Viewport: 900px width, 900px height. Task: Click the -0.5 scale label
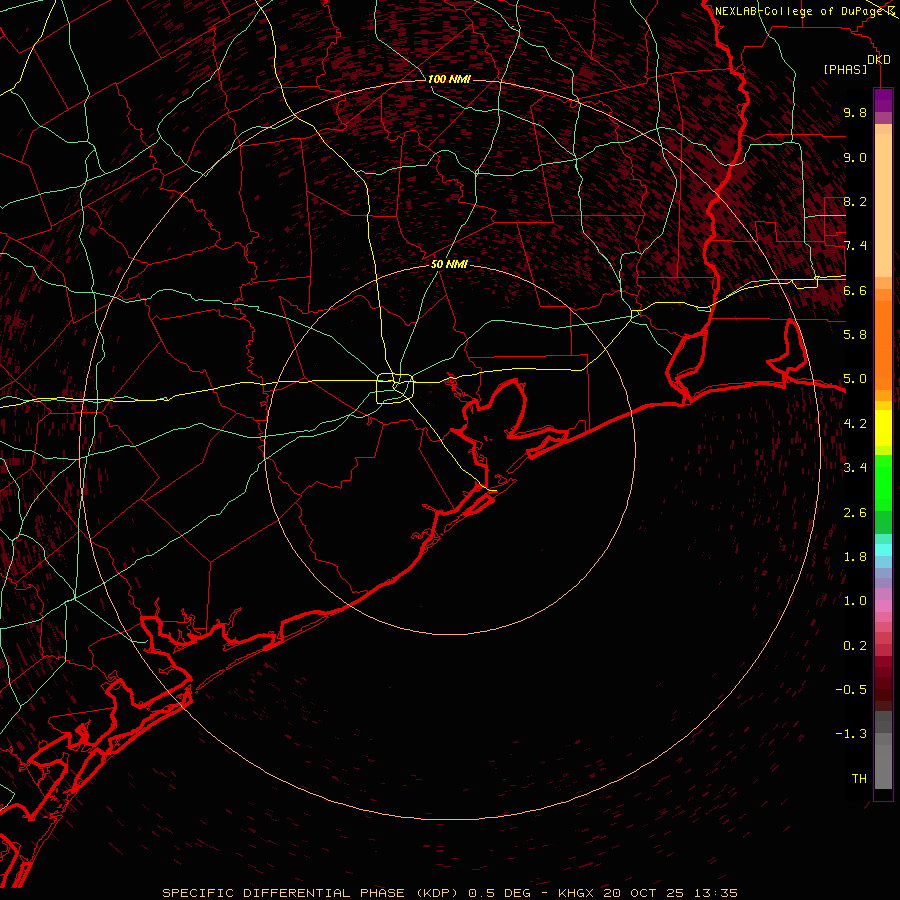[851, 689]
